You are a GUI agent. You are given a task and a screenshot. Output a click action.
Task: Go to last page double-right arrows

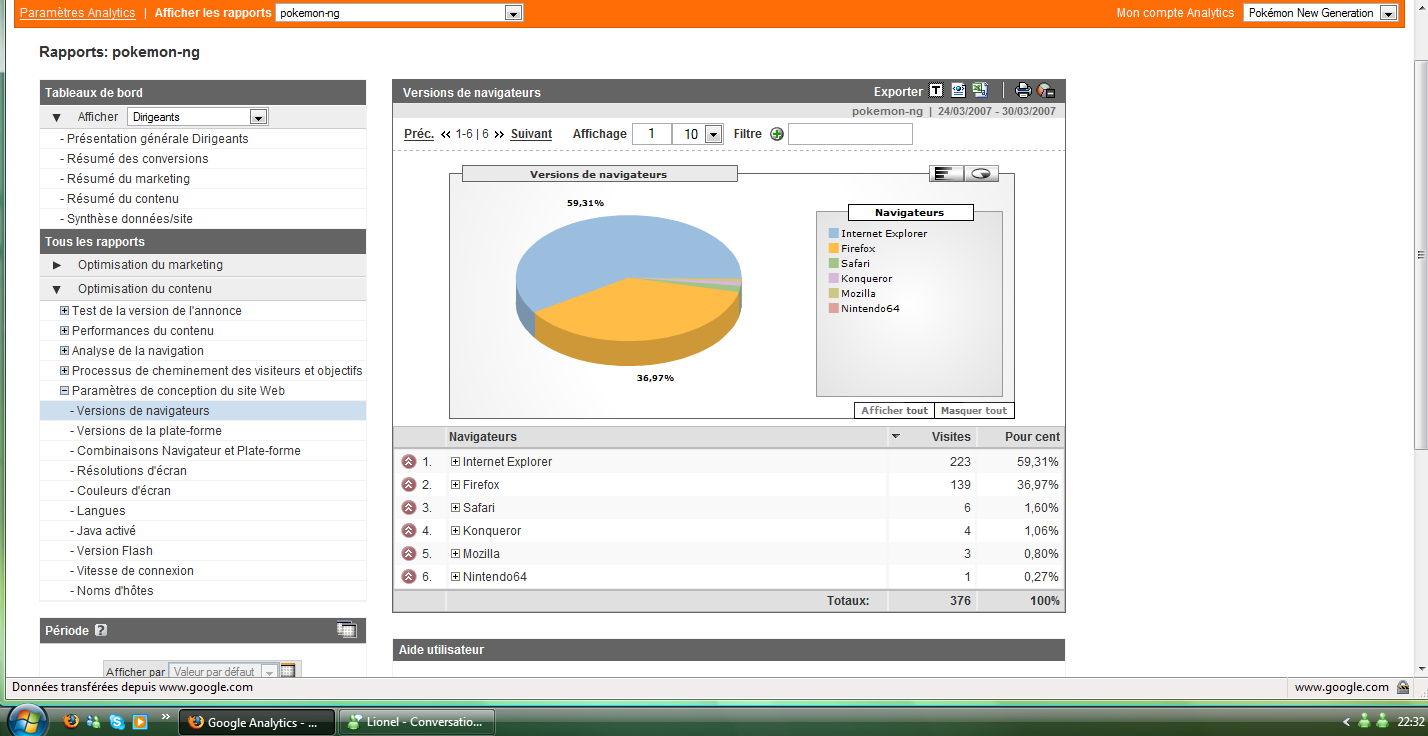[499, 134]
